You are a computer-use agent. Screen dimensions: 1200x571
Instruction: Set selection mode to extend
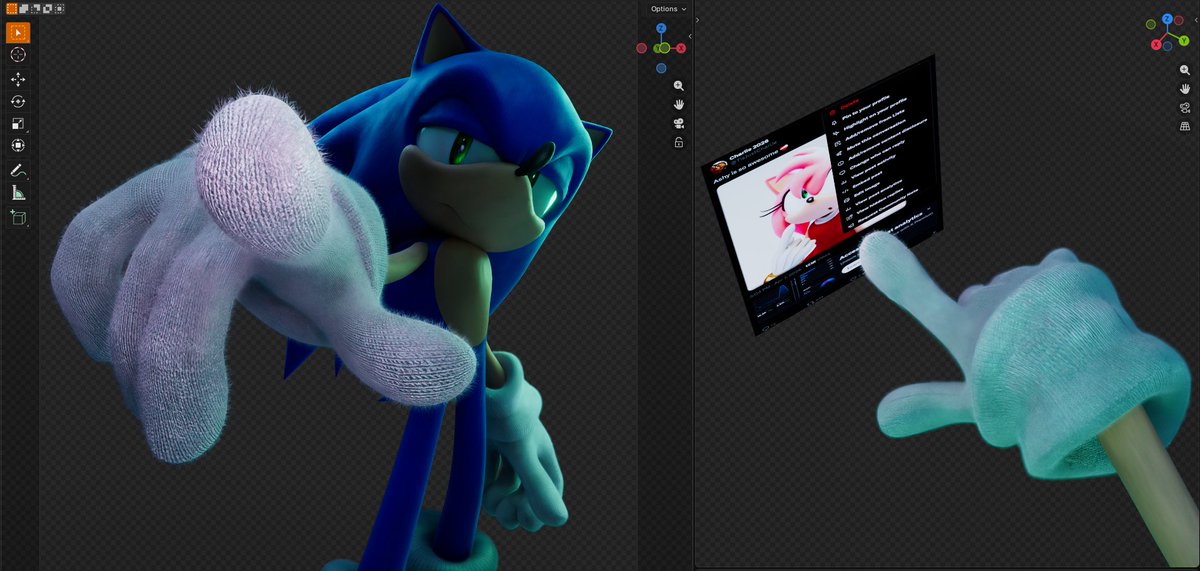(24, 8)
